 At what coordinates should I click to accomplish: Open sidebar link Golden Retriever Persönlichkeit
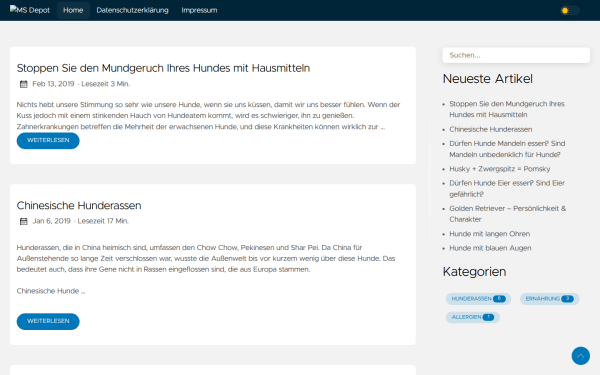click(x=507, y=214)
